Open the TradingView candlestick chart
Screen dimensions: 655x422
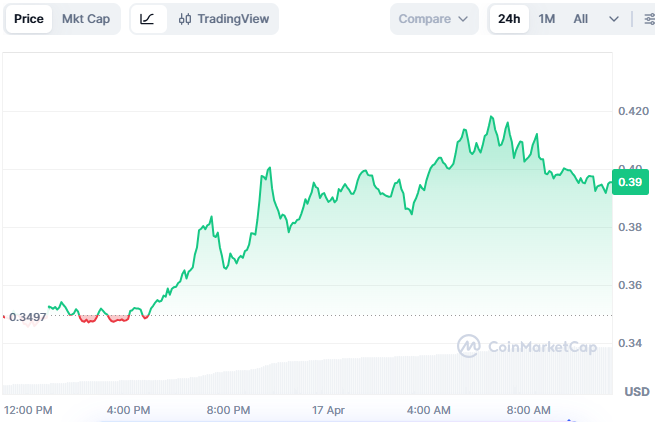tap(223, 19)
